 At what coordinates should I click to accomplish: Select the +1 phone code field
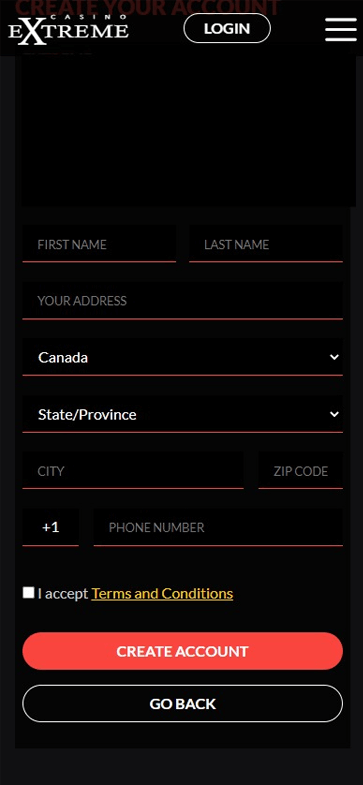pos(51,527)
